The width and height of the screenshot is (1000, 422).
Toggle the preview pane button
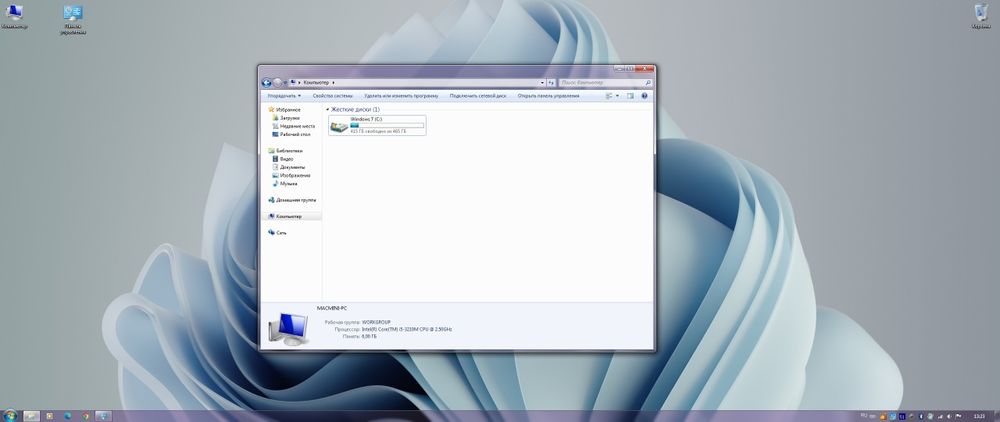point(630,96)
